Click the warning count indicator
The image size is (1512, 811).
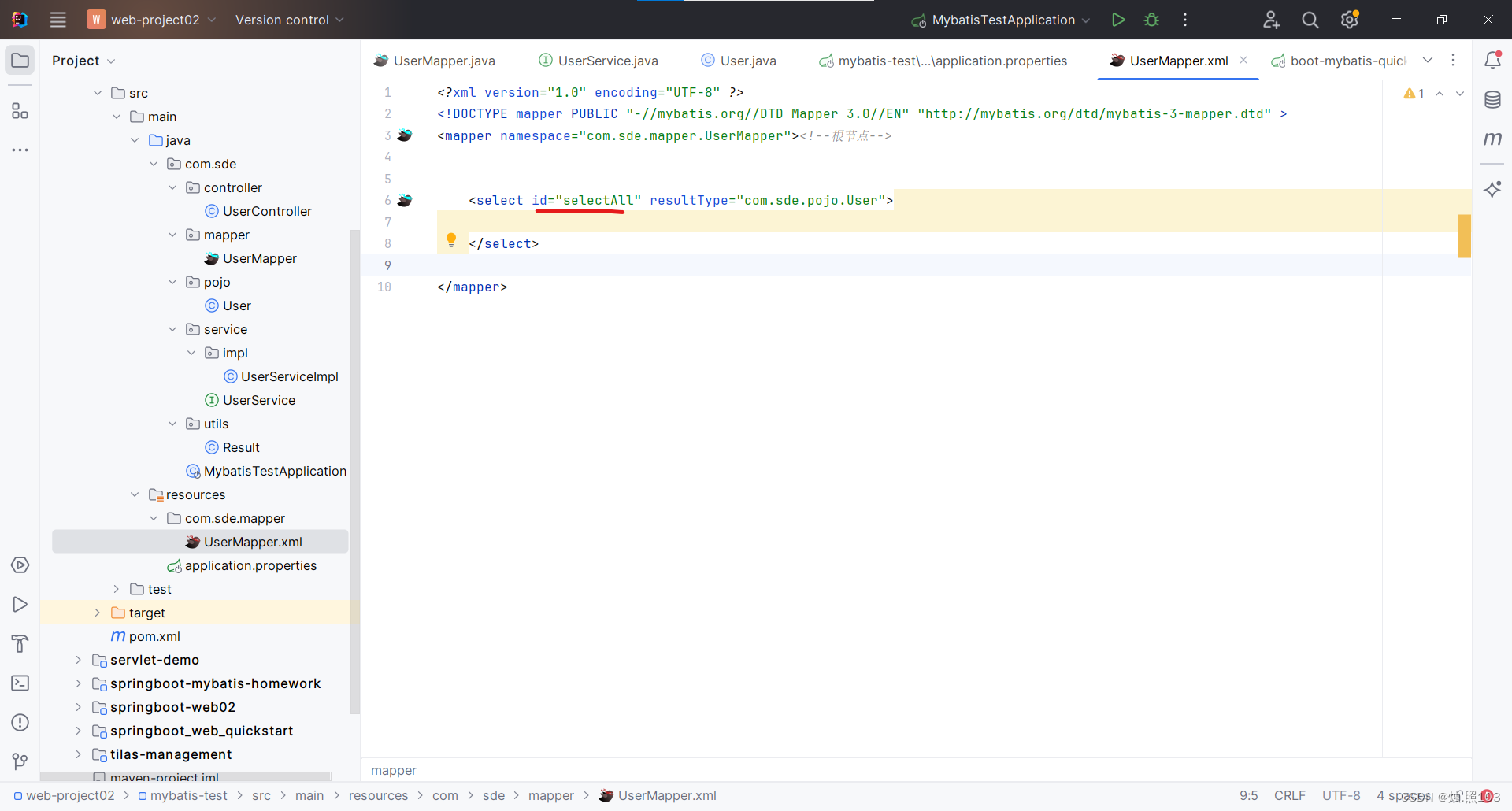[1414, 94]
